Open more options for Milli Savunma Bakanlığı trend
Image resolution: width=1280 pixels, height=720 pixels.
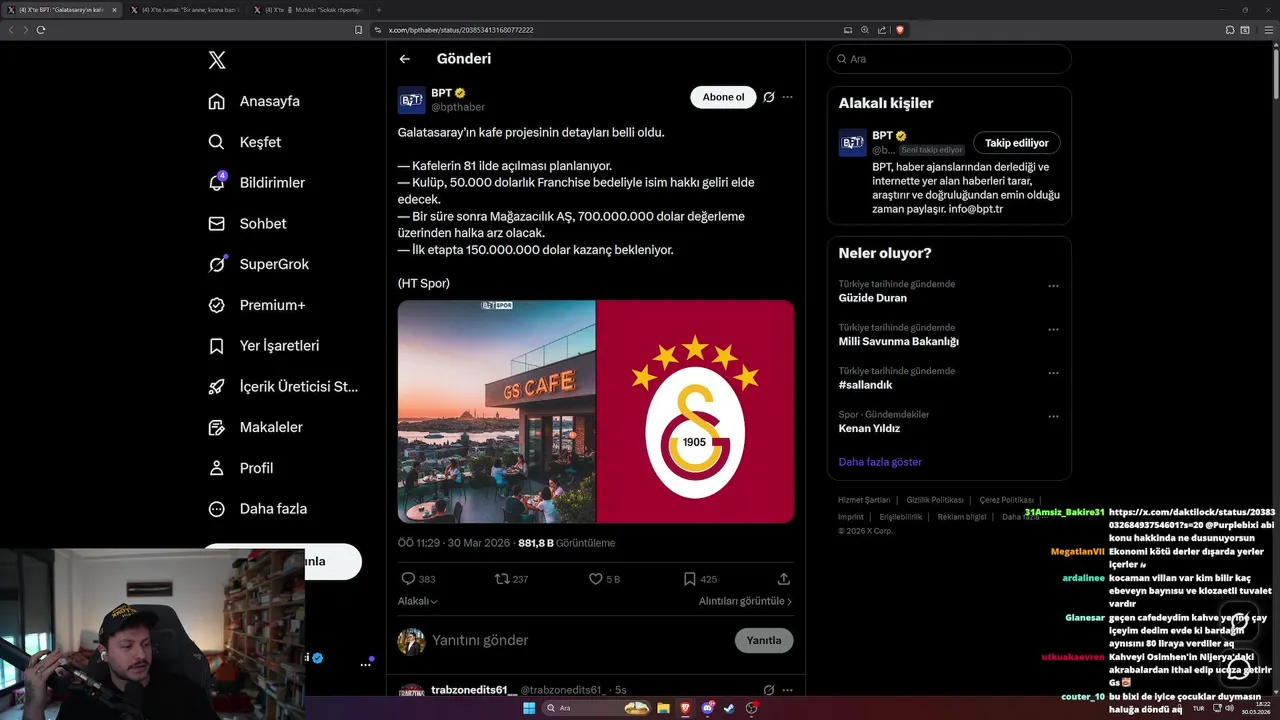pos(1053,329)
